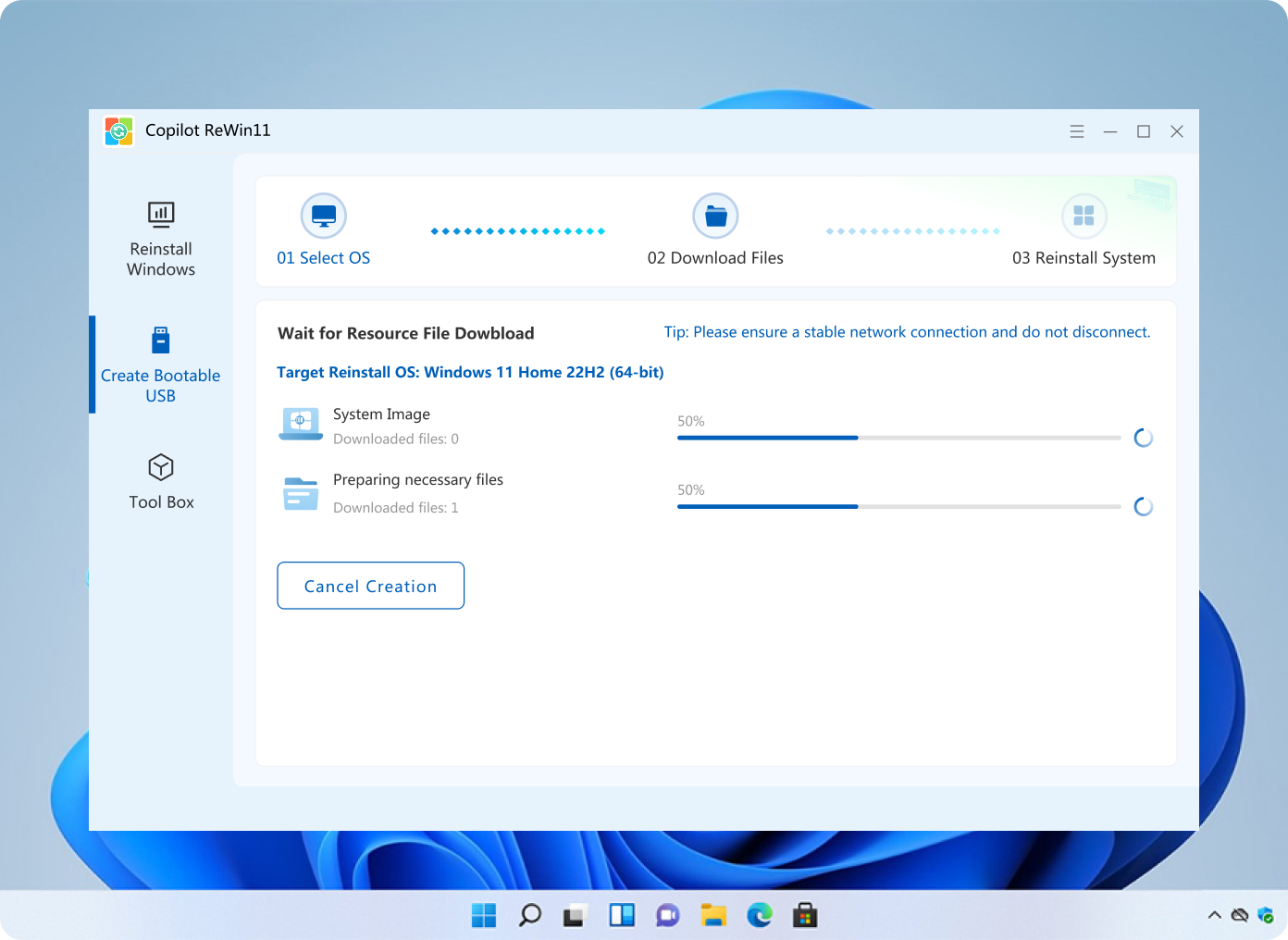
Task: Click the Preparing necessary files folder icon
Action: point(301,493)
